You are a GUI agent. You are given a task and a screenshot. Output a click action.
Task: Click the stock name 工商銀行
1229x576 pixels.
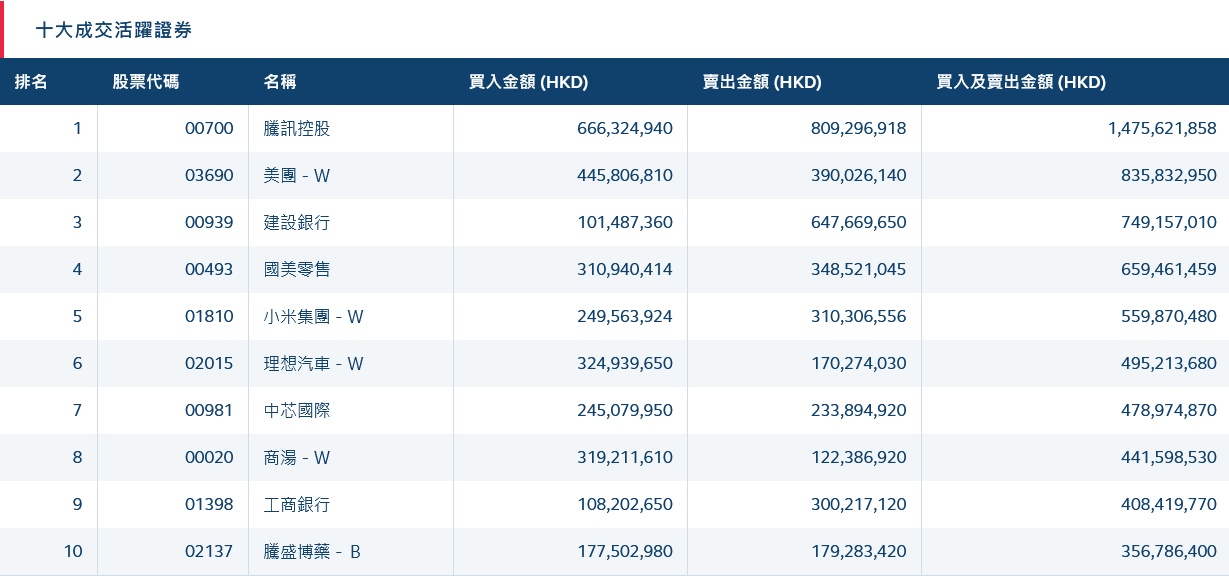297,504
